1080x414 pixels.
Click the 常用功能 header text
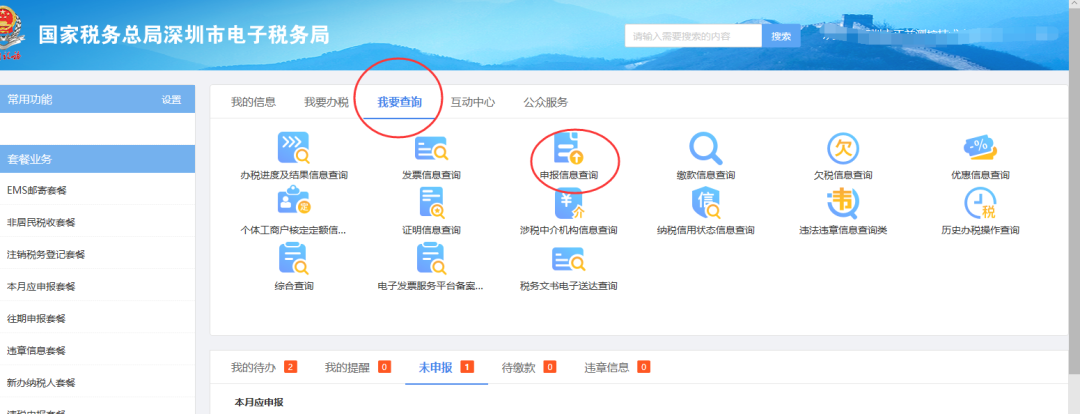point(30,99)
